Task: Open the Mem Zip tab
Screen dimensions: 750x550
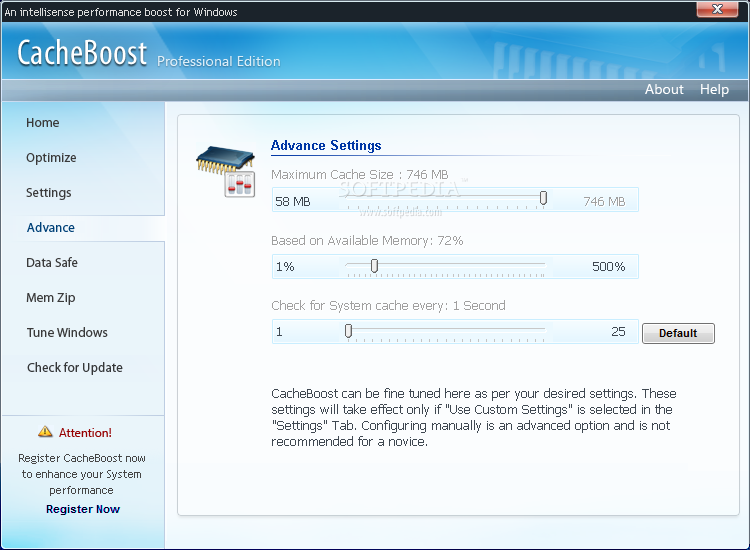Action: click(51, 297)
